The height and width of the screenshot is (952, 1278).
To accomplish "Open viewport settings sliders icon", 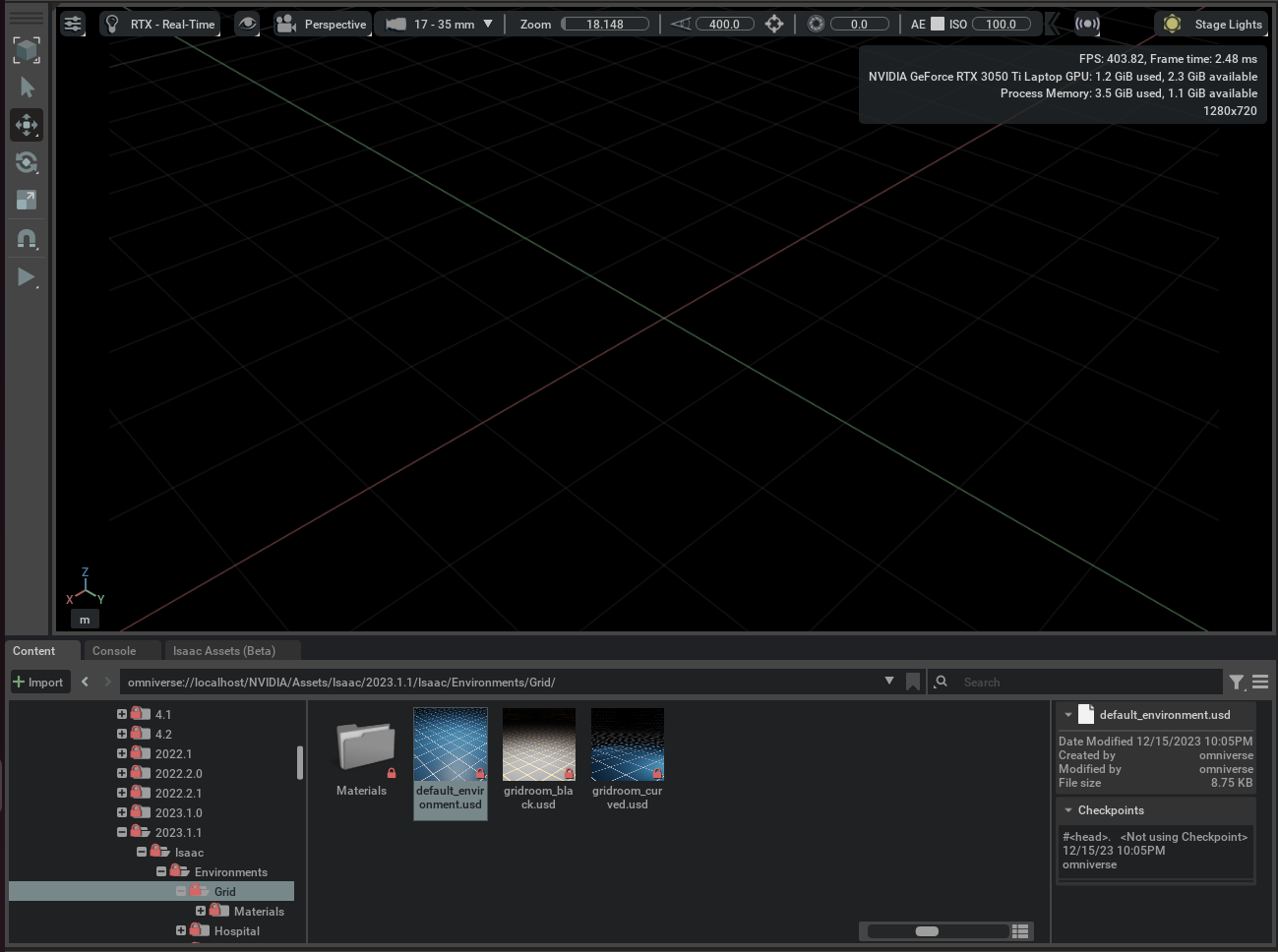I will click(x=73, y=24).
